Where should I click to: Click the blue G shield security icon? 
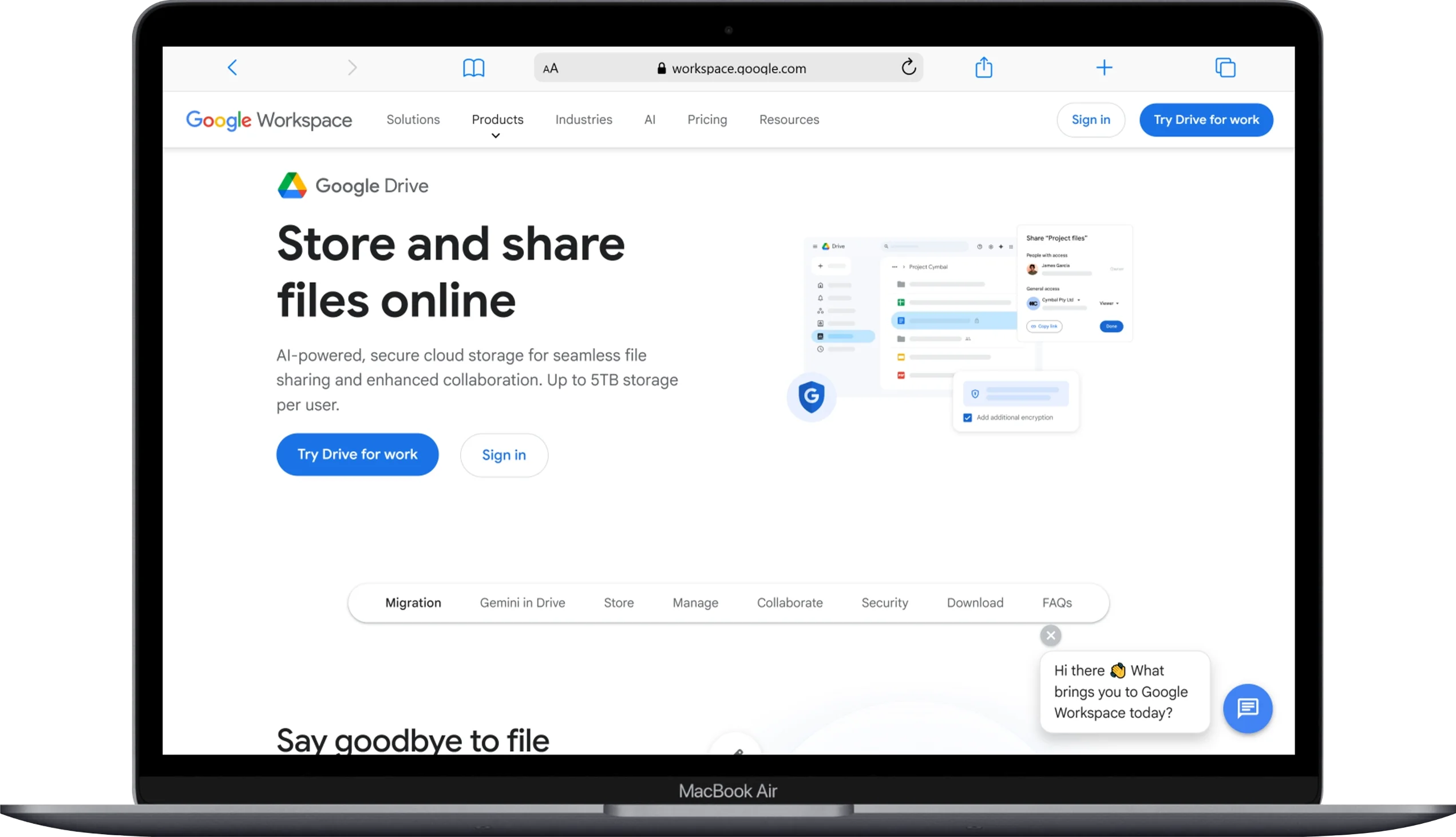point(811,396)
